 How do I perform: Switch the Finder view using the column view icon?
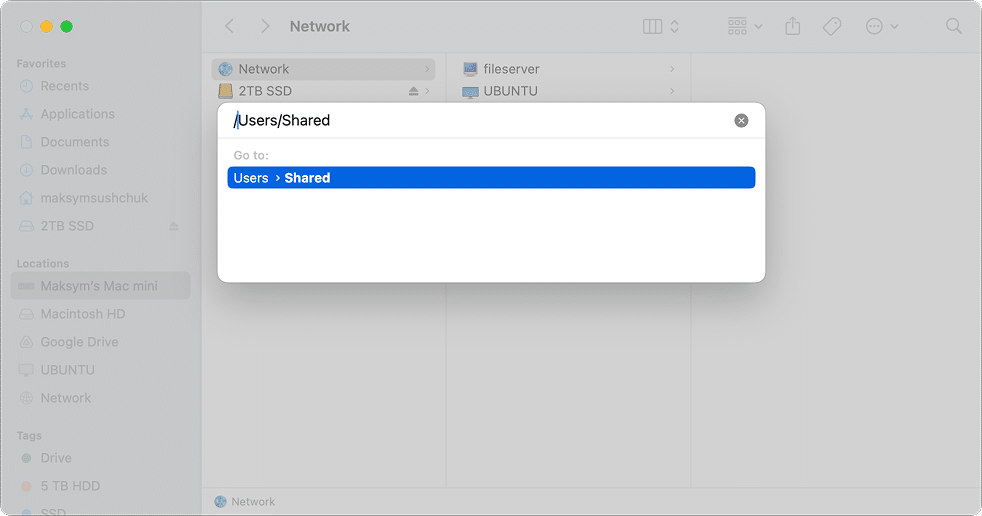click(x=652, y=26)
